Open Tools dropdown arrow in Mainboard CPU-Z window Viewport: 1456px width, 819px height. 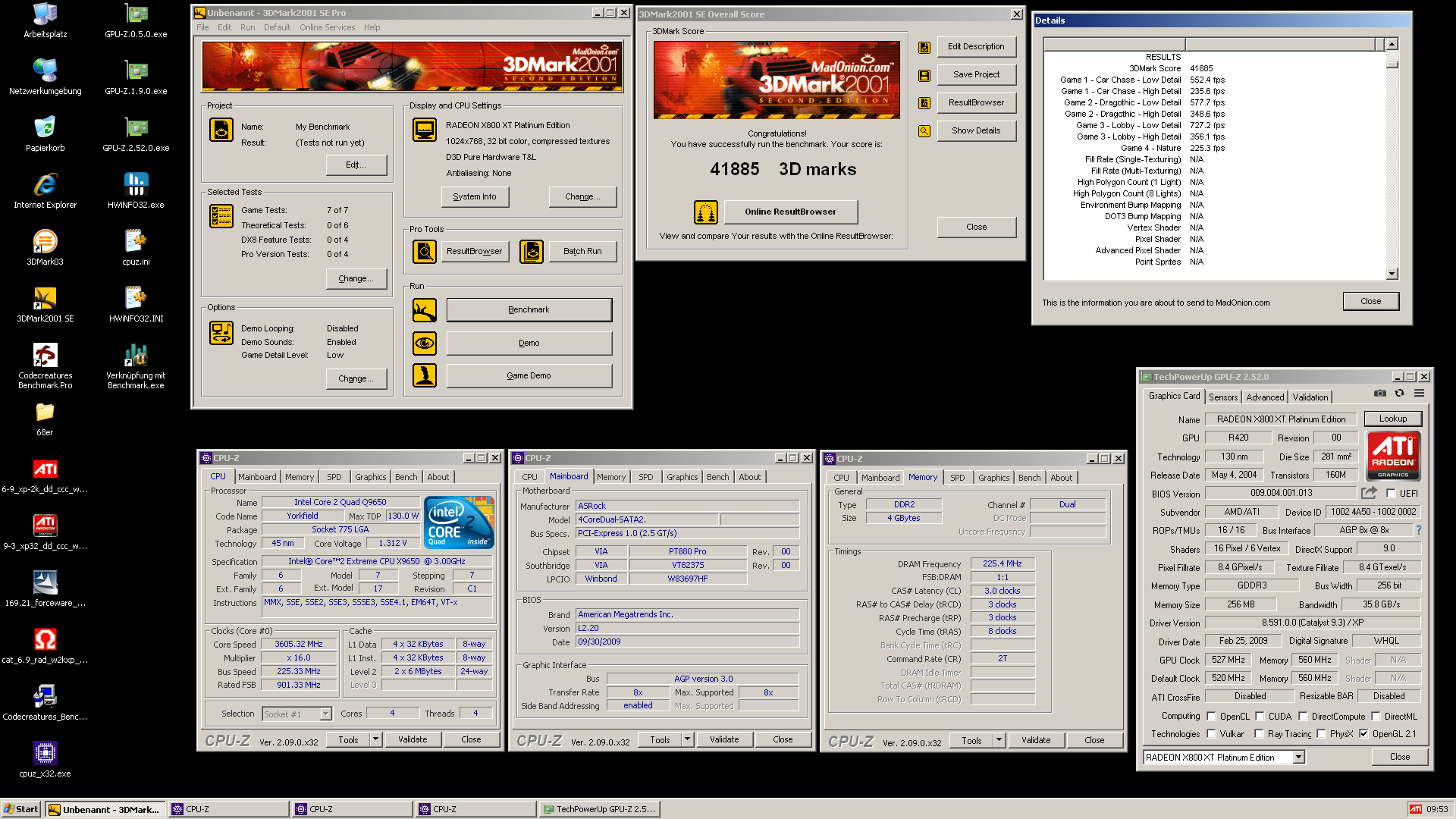687,739
